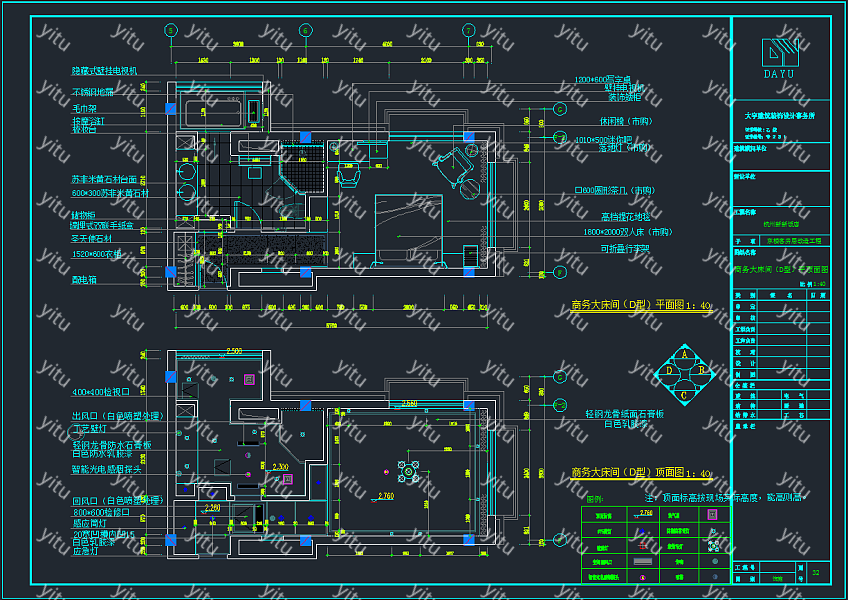Click sheet number 32 in title block
This screenshot has height=600, width=848.
(x=816, y=572)
